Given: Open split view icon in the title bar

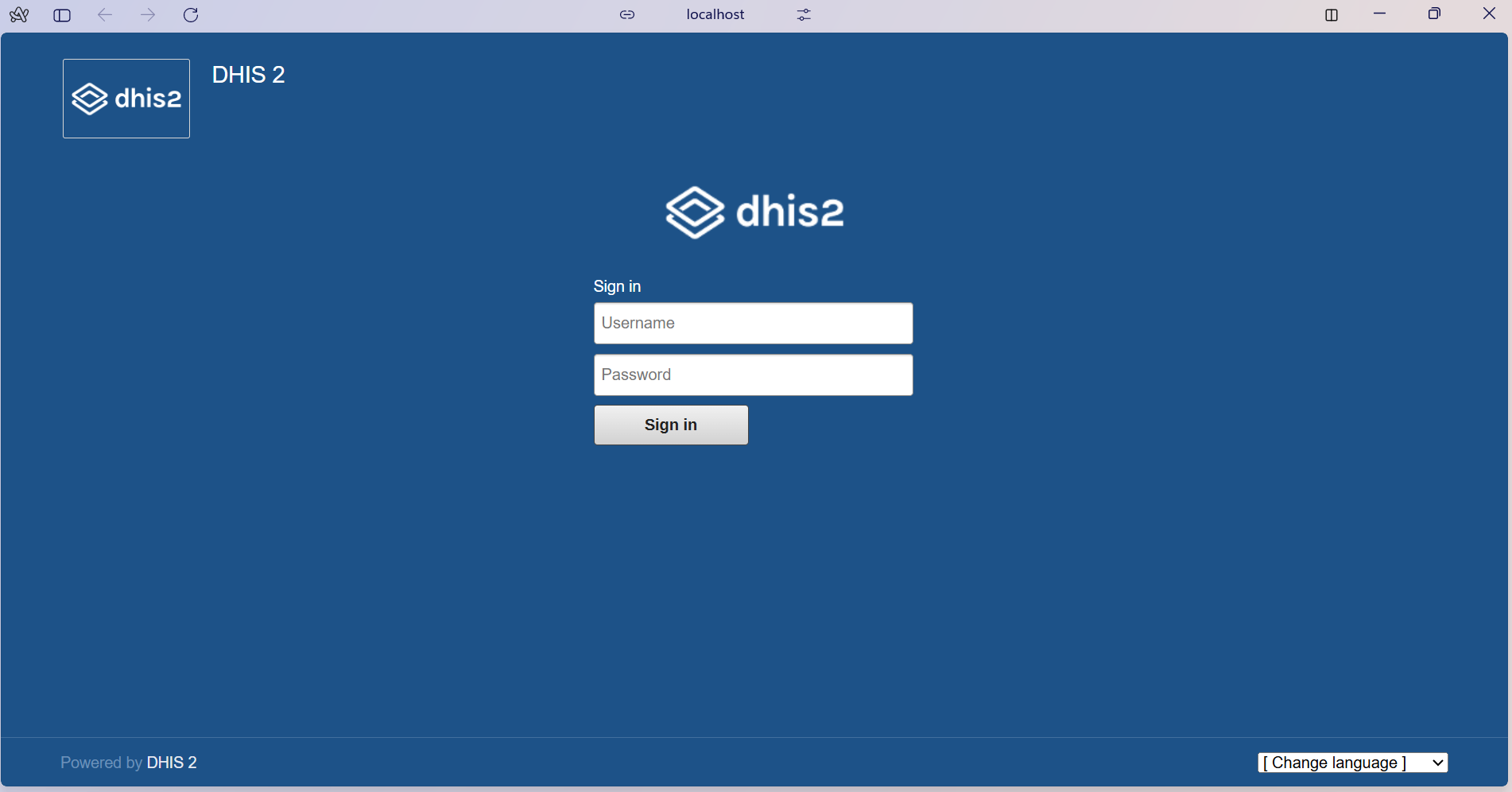Looking at the screenshot, I should (x=1332, y=15).
